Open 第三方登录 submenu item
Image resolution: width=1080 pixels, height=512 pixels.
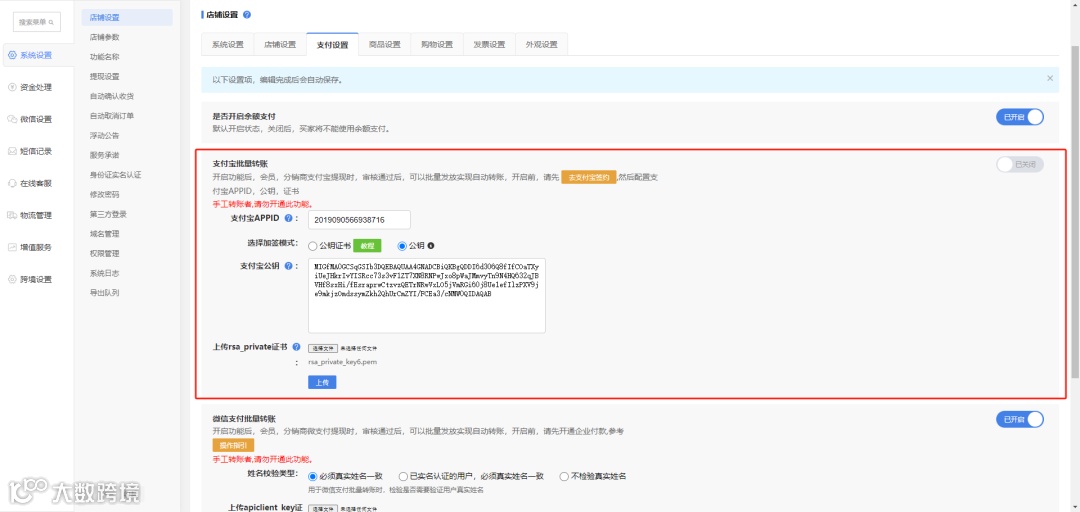[x=108, y=214]
